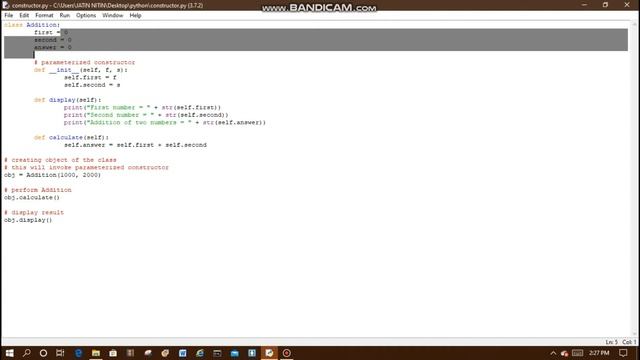
Task: Click '# this will invoke parameterized constructor' comment
Action: (86, 167)
